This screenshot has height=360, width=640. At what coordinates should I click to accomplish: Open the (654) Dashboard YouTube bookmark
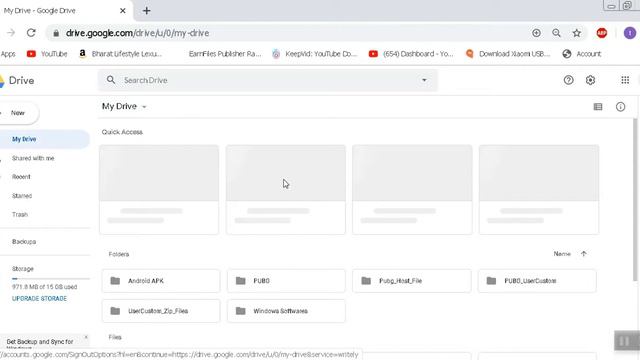tap(411, 54)
